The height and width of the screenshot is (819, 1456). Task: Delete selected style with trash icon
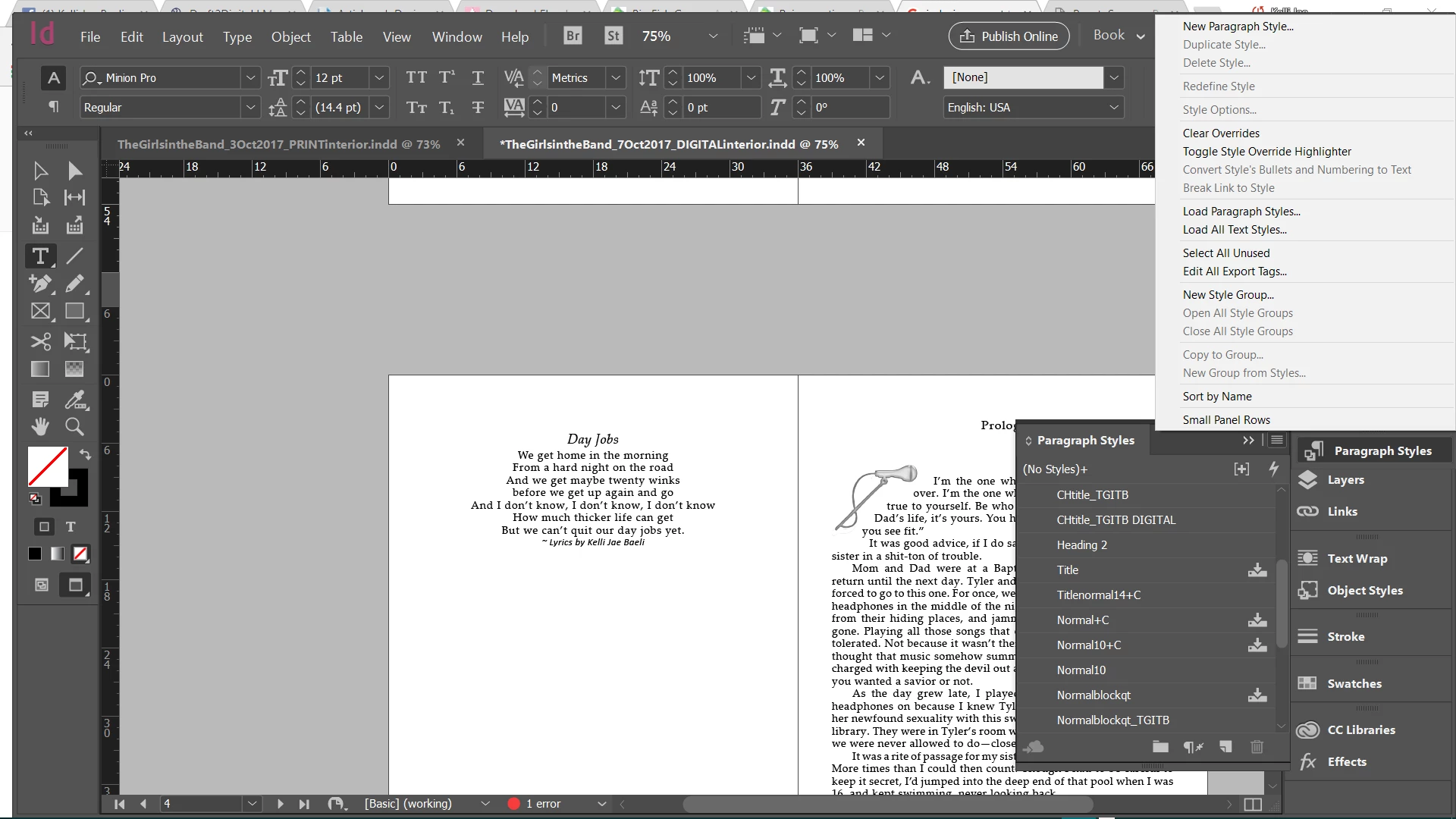click(x=1257, y=747)
